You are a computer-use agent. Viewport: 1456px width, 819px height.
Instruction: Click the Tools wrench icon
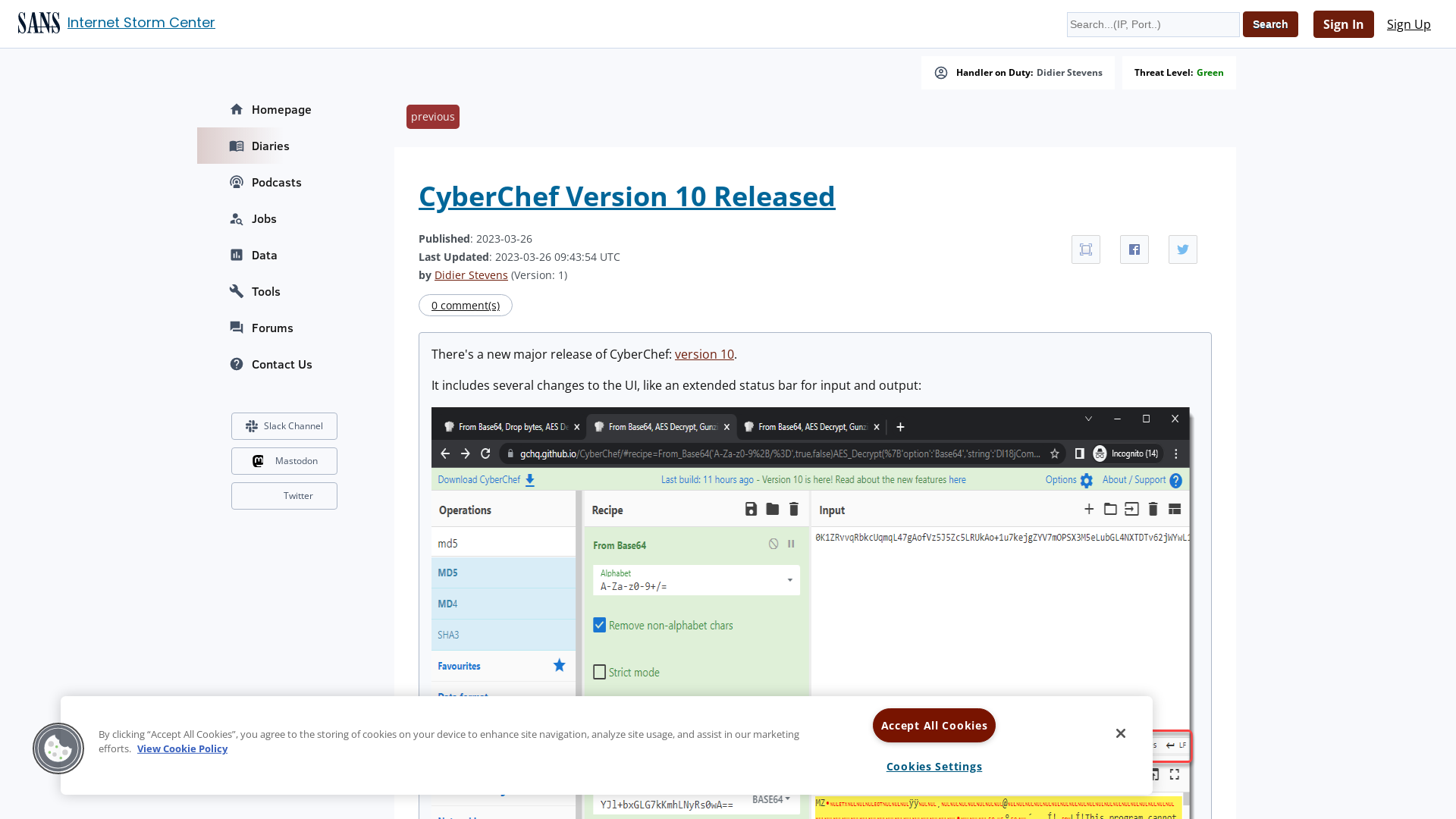(x=237, y=291)
